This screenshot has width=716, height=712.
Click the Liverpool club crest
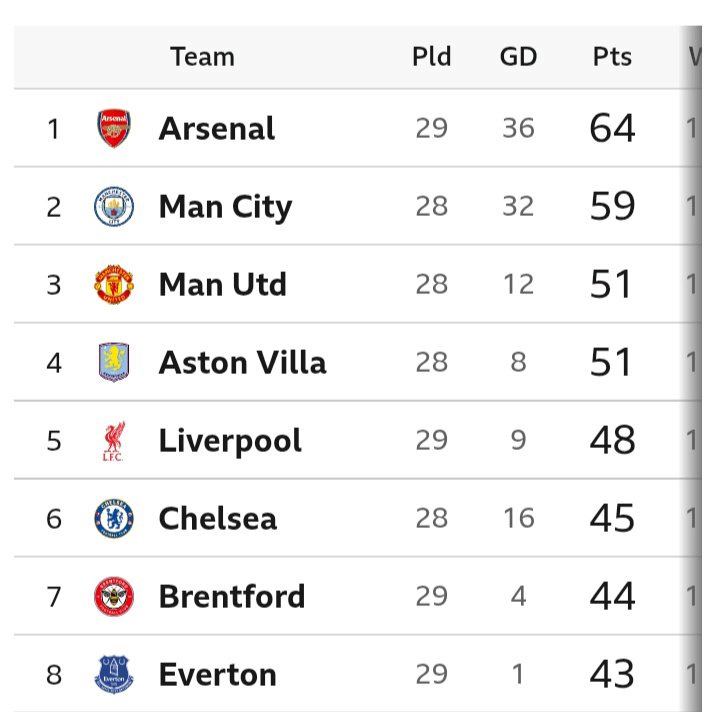tap(113, 441)
